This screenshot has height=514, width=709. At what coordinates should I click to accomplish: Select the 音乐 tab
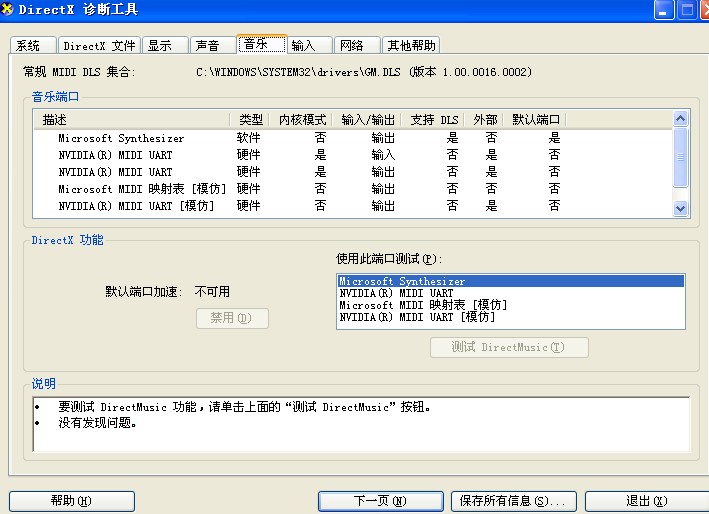[x=262, y=44]
